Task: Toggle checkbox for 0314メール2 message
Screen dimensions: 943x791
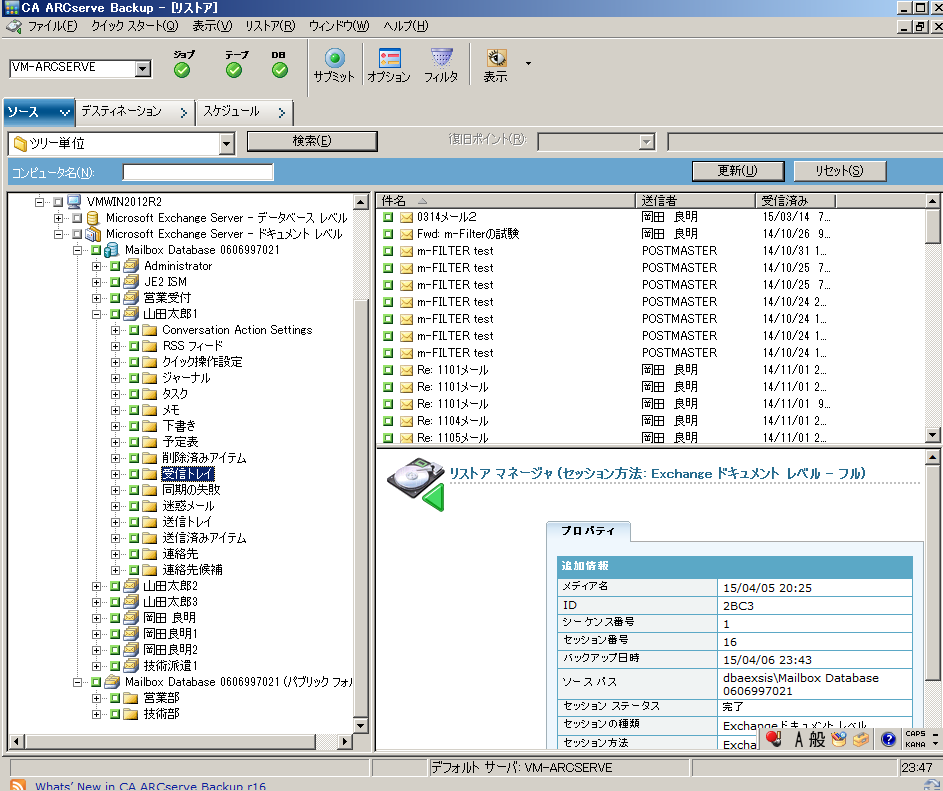Action: [x=388, y=217]
